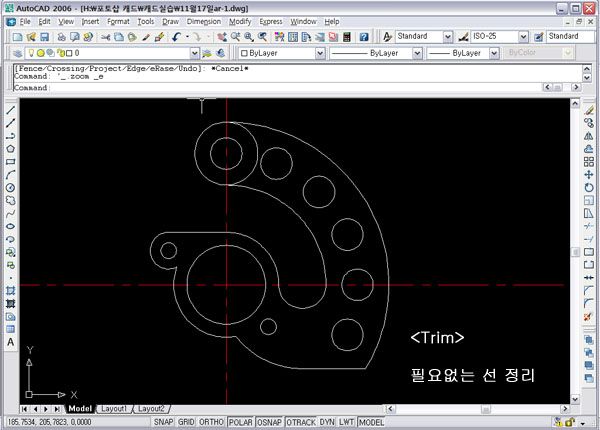The image size is (600, 430).
Task: Select the Ellipse draw tool
Action: point(10,226)
